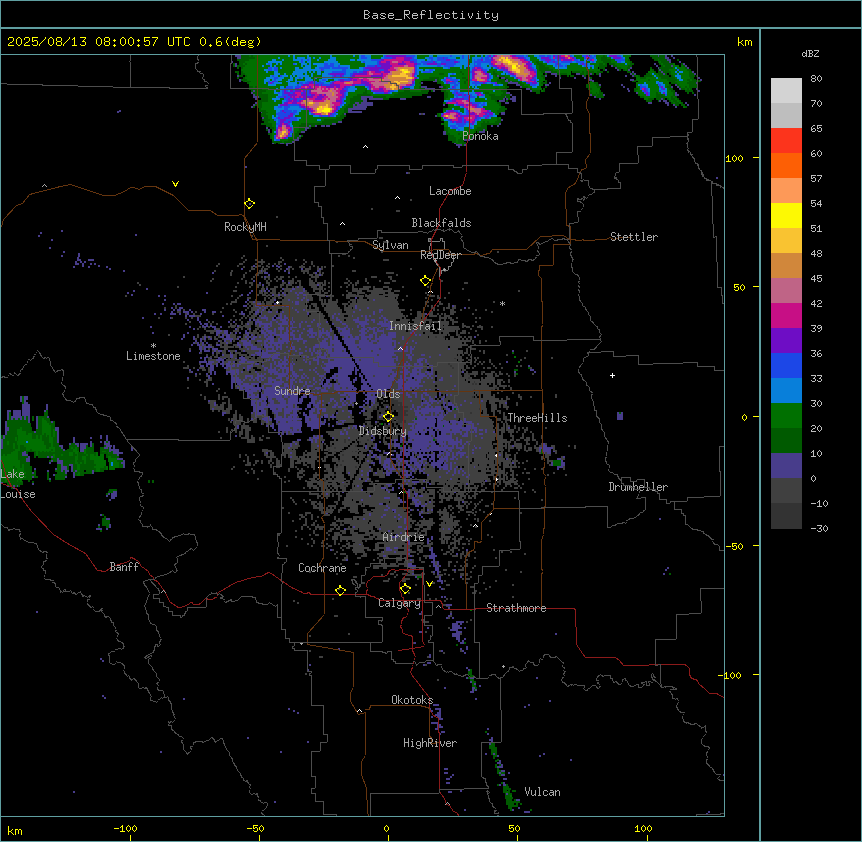This screenshot has height=842, width=862.
Task: Click the dBZ legend heading
Action: (810, 53)
